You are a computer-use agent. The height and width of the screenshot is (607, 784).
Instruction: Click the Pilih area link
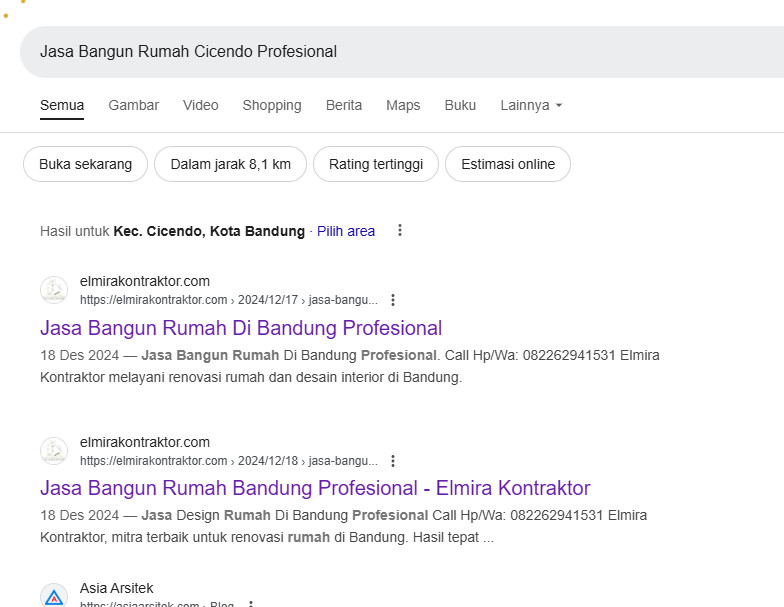(x=346, y=232)
